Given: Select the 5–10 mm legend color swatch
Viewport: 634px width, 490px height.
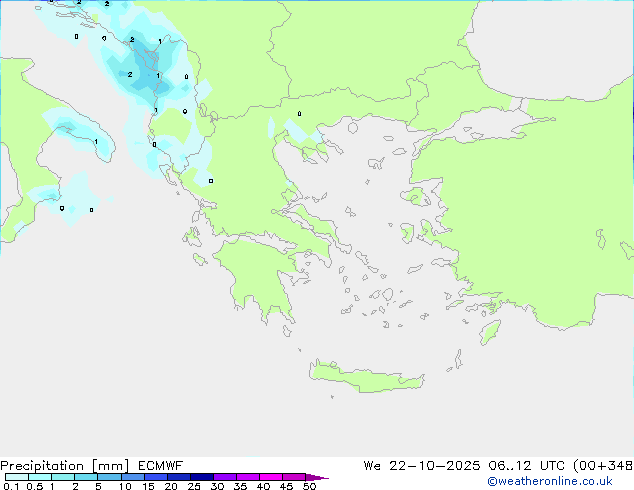Looking at the screenshot, I should tap(109, 477).
